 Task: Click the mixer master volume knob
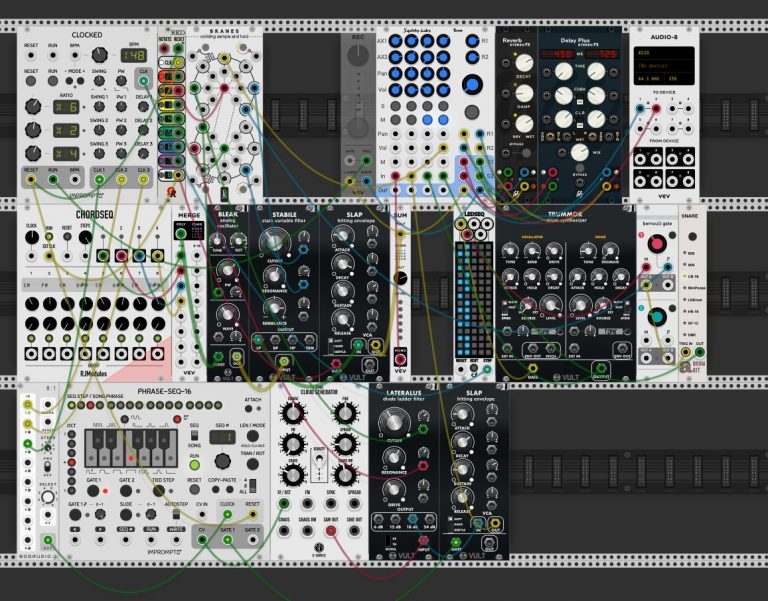(472, 84)
